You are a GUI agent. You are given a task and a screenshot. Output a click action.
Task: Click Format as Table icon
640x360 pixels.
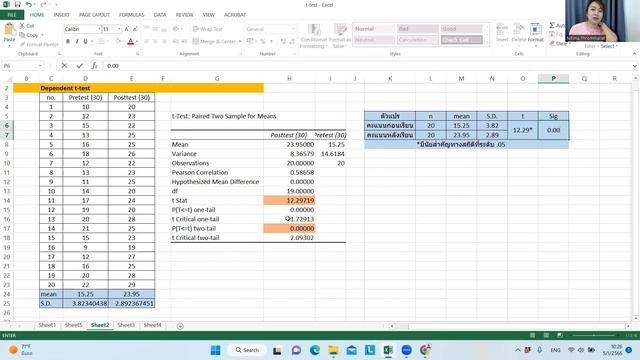pos(340,30)
